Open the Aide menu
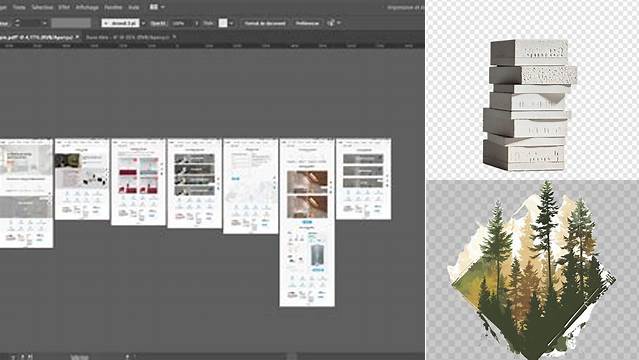This screenshot has width=639, height=360. (134, 7)
